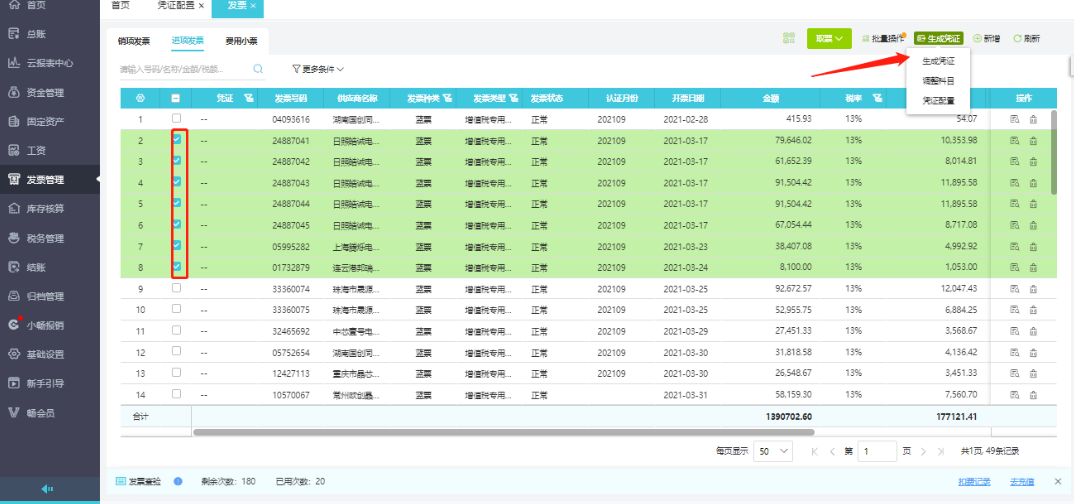The width and height of the screenshot is (1074, 504).
Task: Open 基础设置 in the sidebar
Action: pos(45,355)
